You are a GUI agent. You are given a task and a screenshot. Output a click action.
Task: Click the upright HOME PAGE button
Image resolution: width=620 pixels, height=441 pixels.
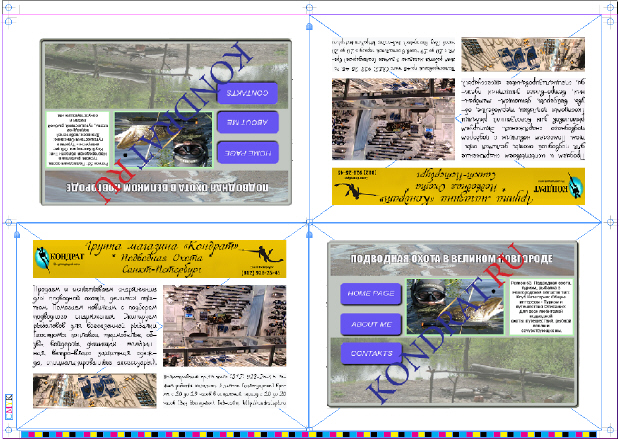(x=372, y=294)
